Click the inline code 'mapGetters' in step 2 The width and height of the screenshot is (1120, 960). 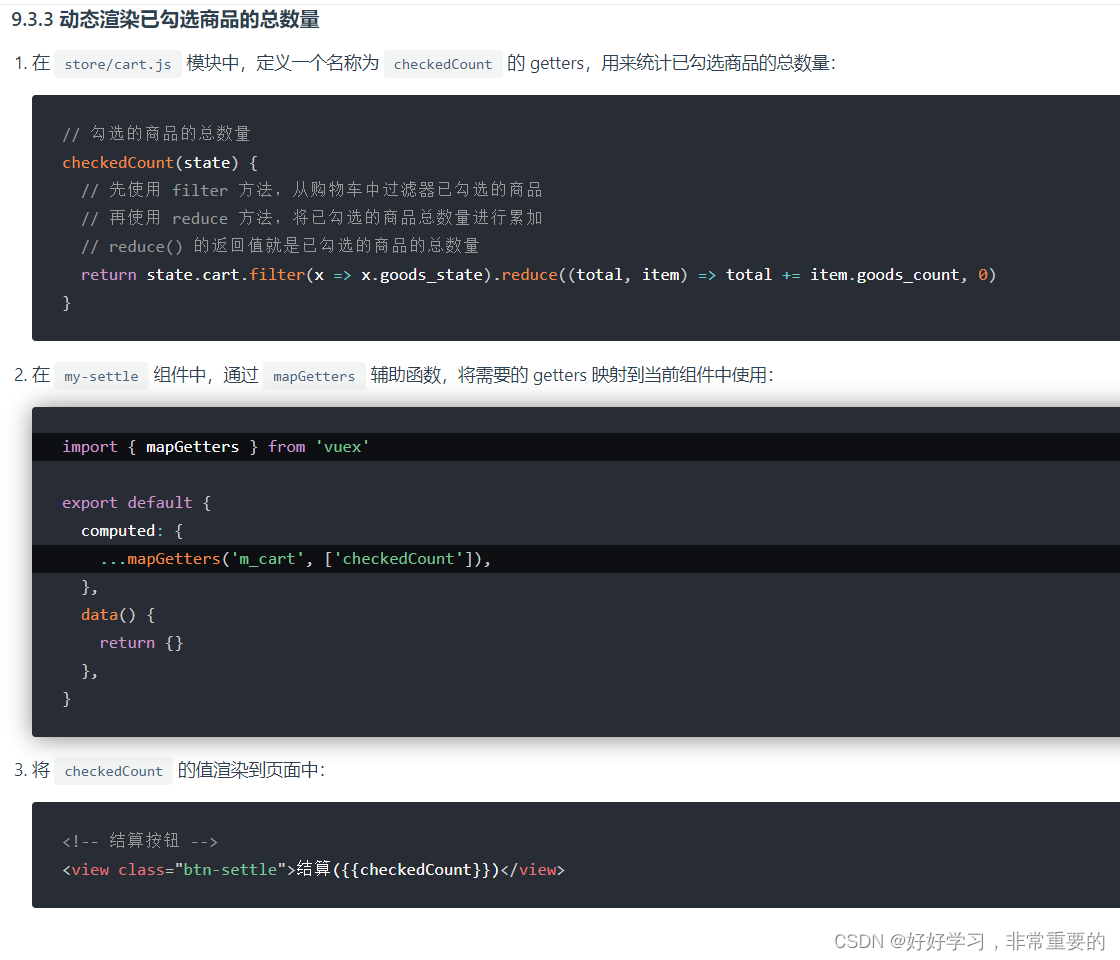pos(314,376)
